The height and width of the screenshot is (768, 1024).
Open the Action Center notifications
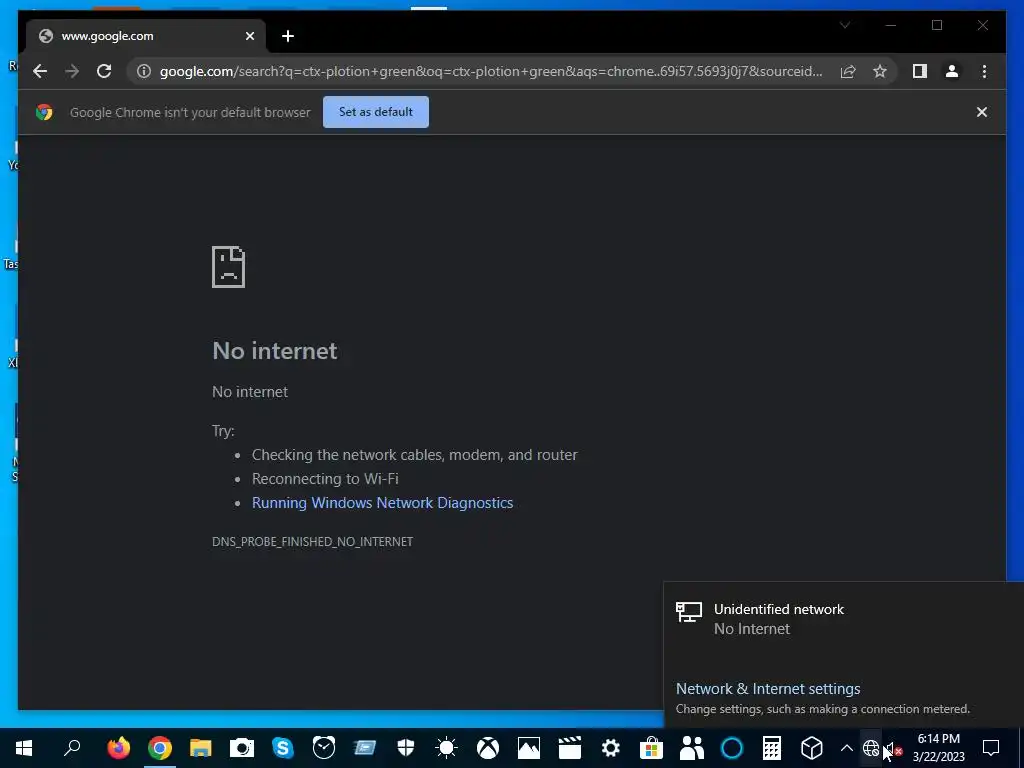[991, 748]
